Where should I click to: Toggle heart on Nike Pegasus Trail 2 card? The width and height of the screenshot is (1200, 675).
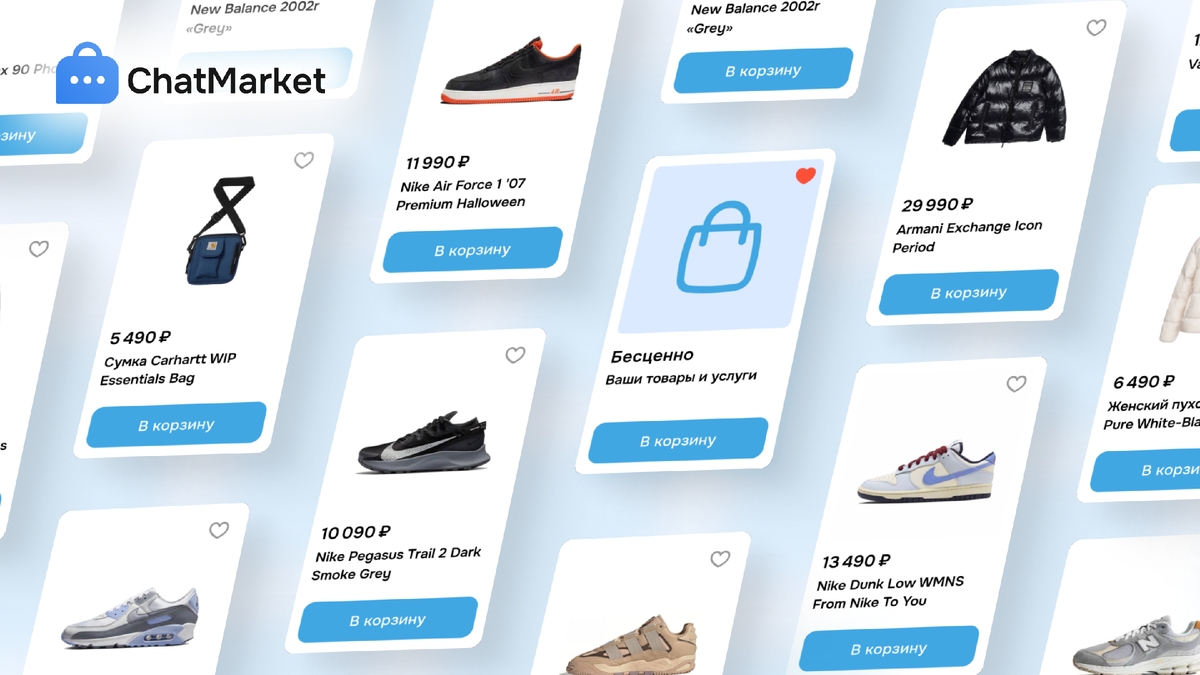[x=515, y=355]
